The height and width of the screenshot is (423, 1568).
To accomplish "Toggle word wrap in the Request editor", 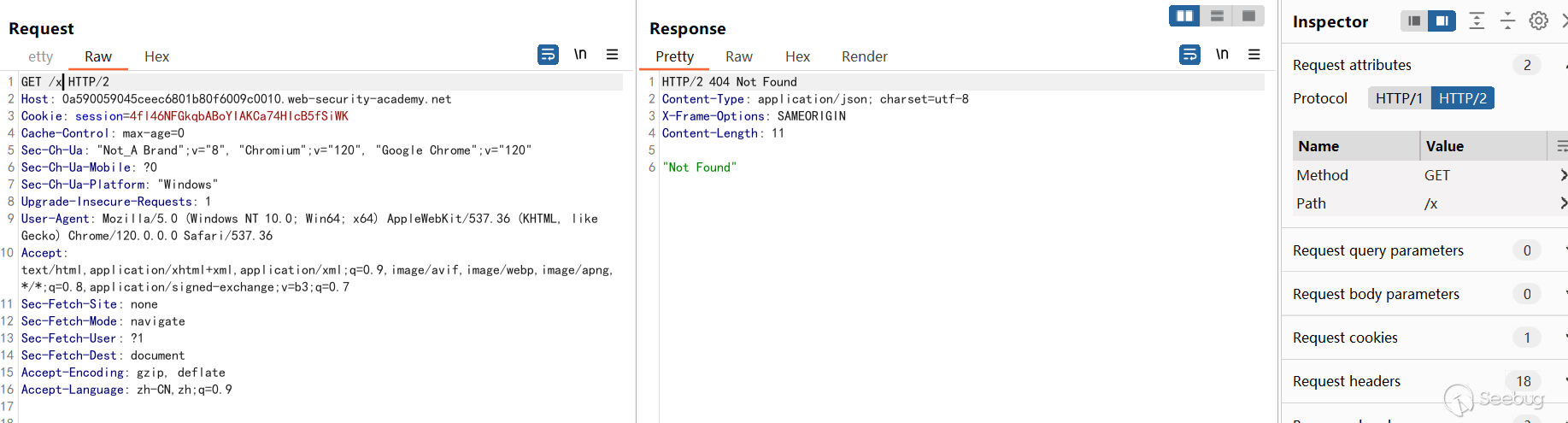I will (548, 55).
